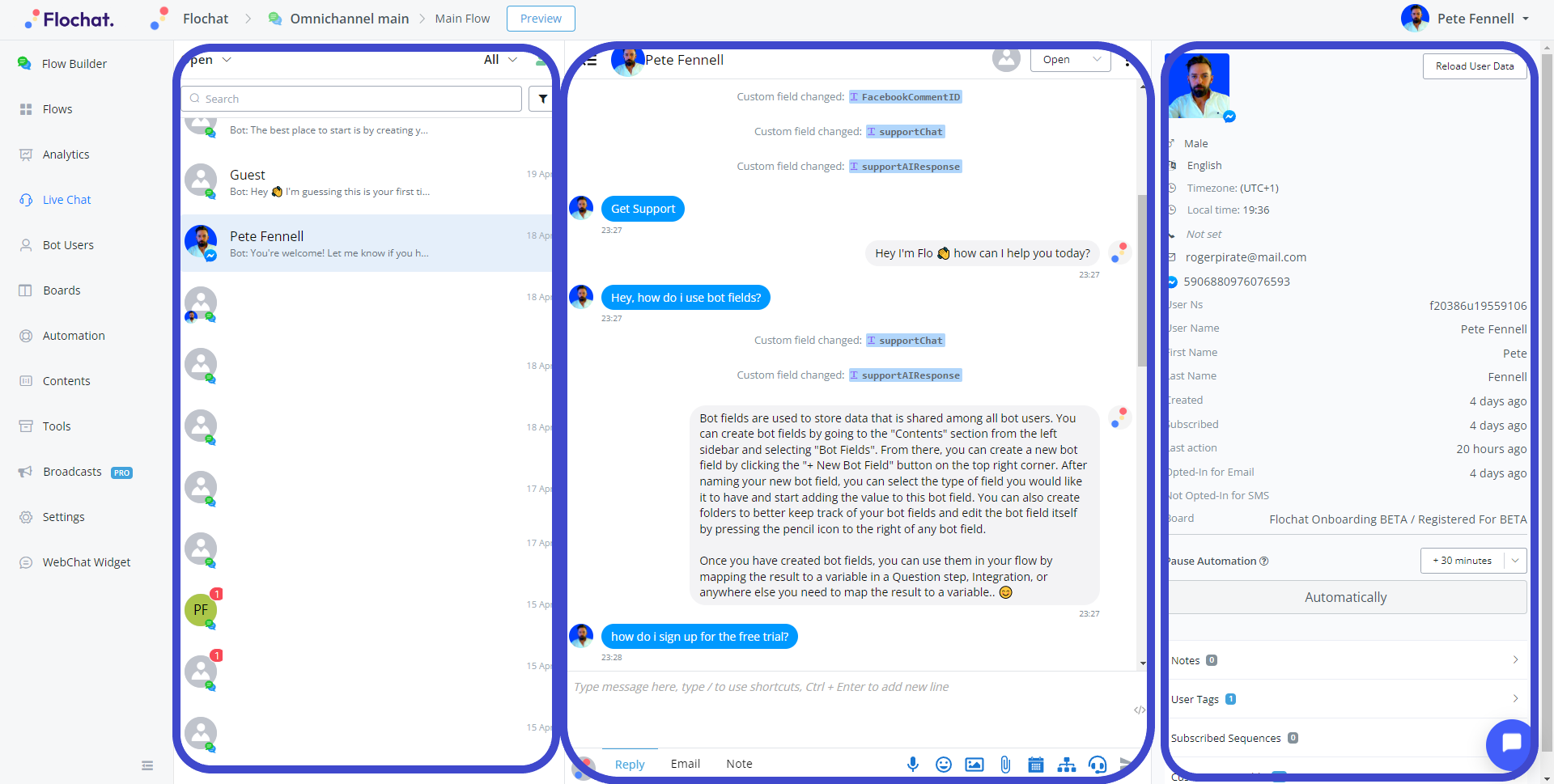Click the calendar schedule icon
The height and width of the screenshot is (784, 1554).
(x=1036, y=764)
